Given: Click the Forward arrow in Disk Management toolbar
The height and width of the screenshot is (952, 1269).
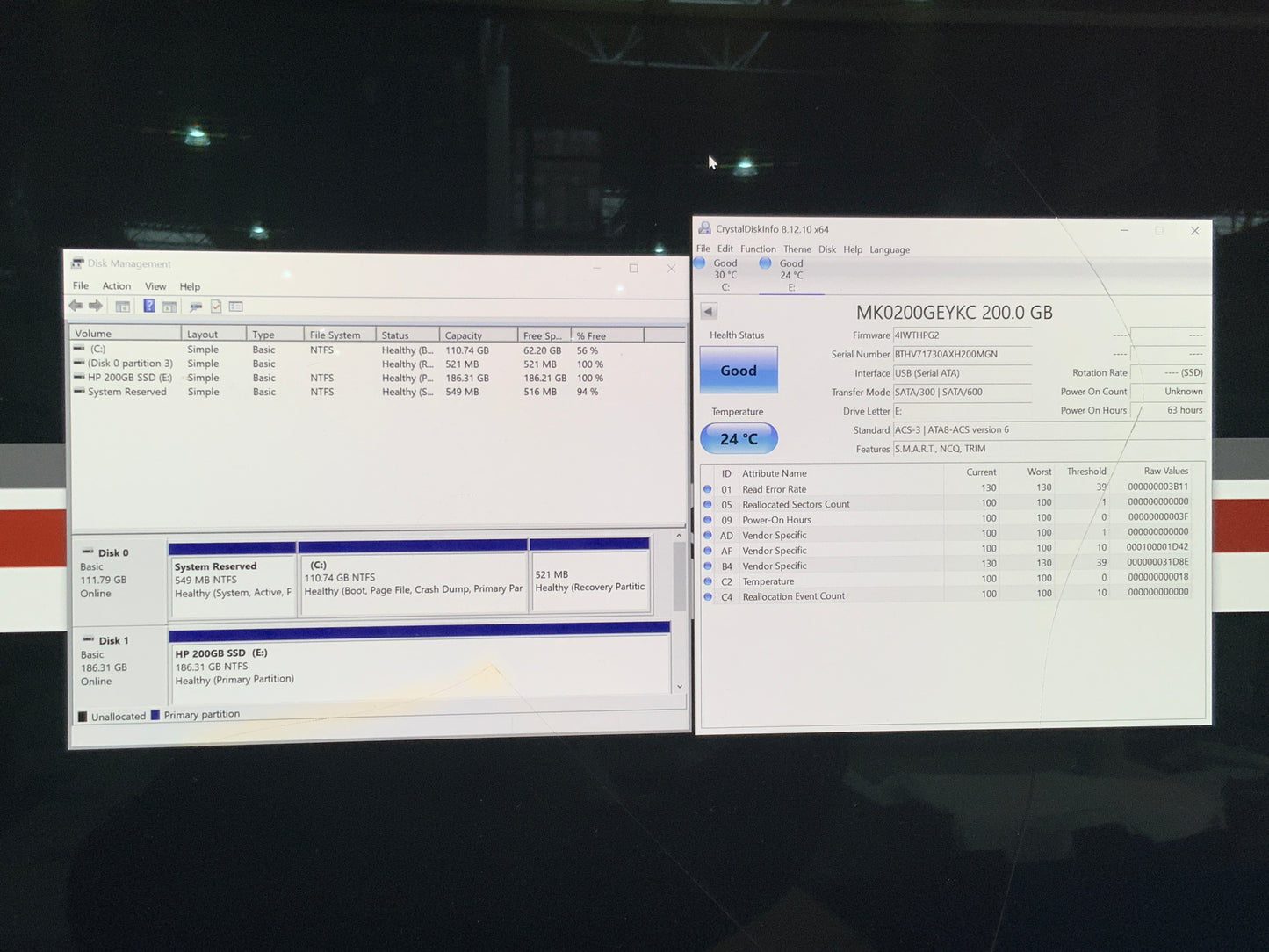Looking at the screenshot, I should point(95,306).
